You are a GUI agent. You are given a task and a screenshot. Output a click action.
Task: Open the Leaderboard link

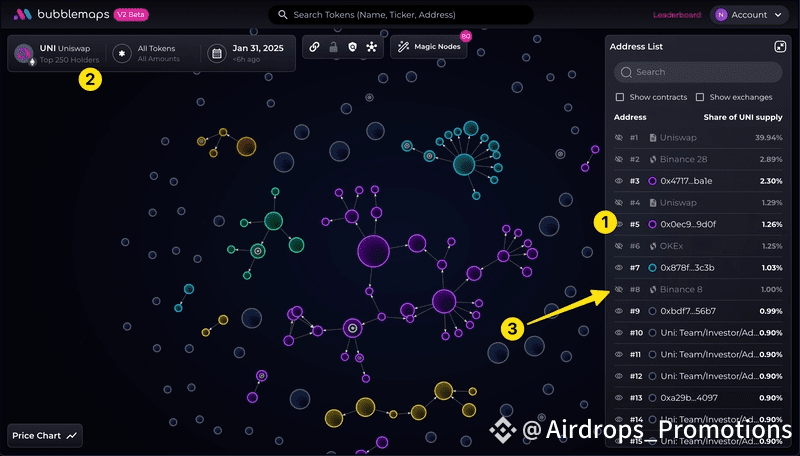pyautogui.click(x=677, y=15)
